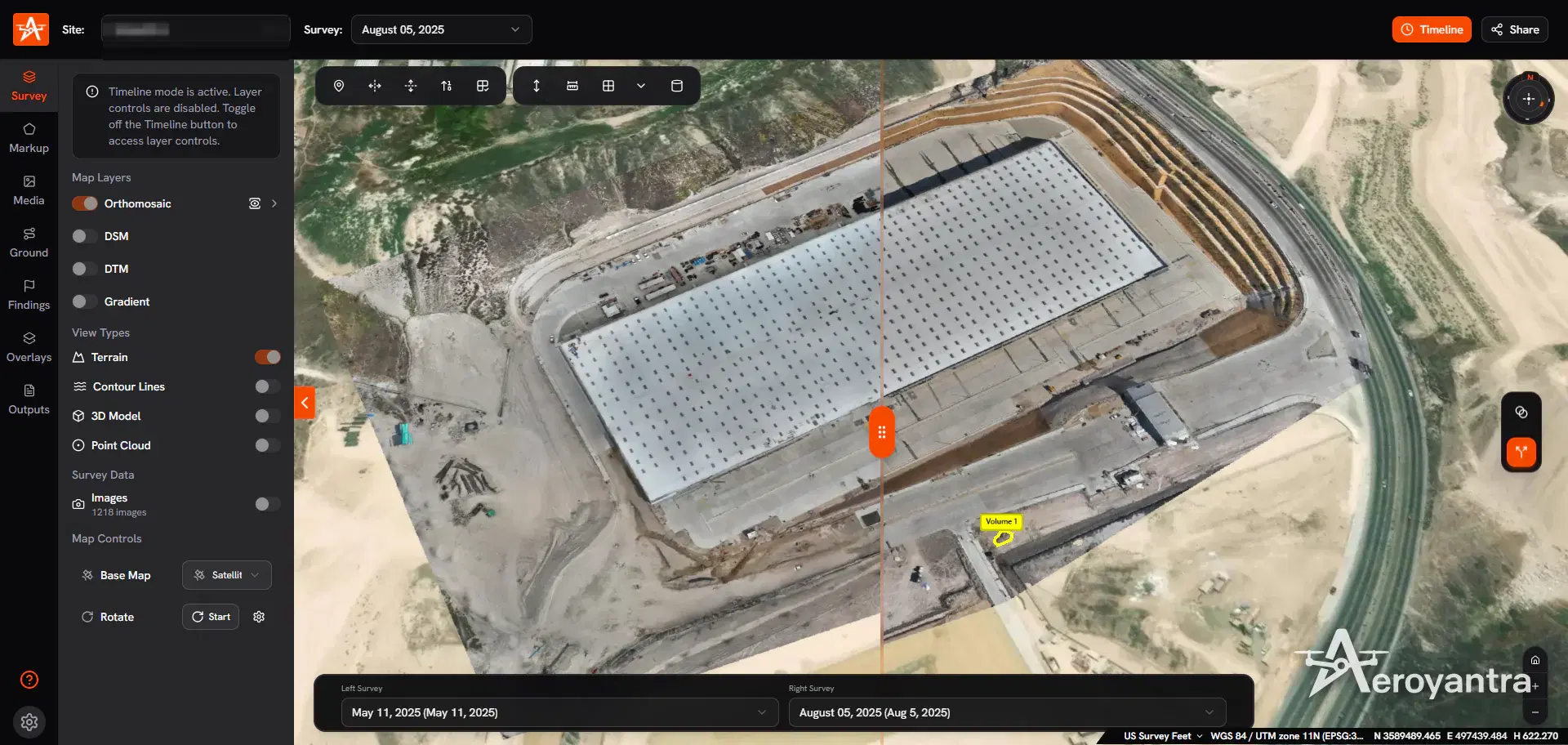The width and height of the screenshot is (1568, 745).
Task: Click the help question mark icon
Action: point(29,680)
